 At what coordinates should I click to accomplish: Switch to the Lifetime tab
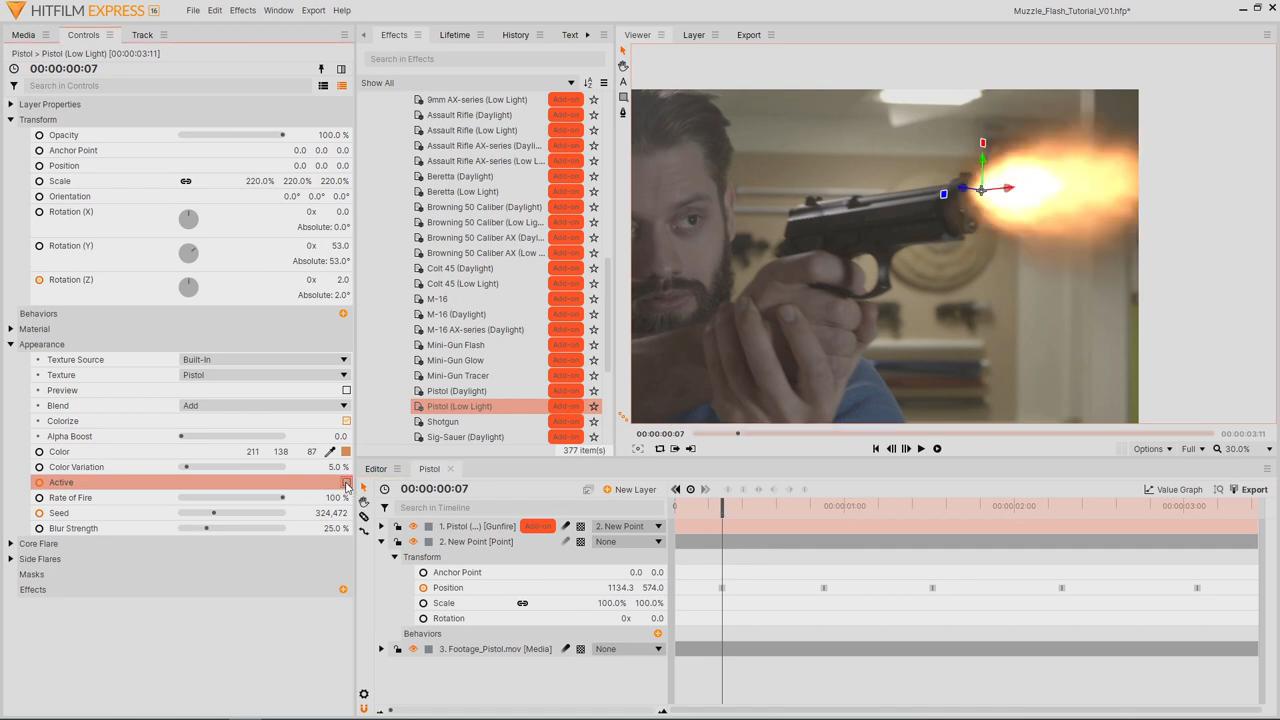tap(454, 35)
